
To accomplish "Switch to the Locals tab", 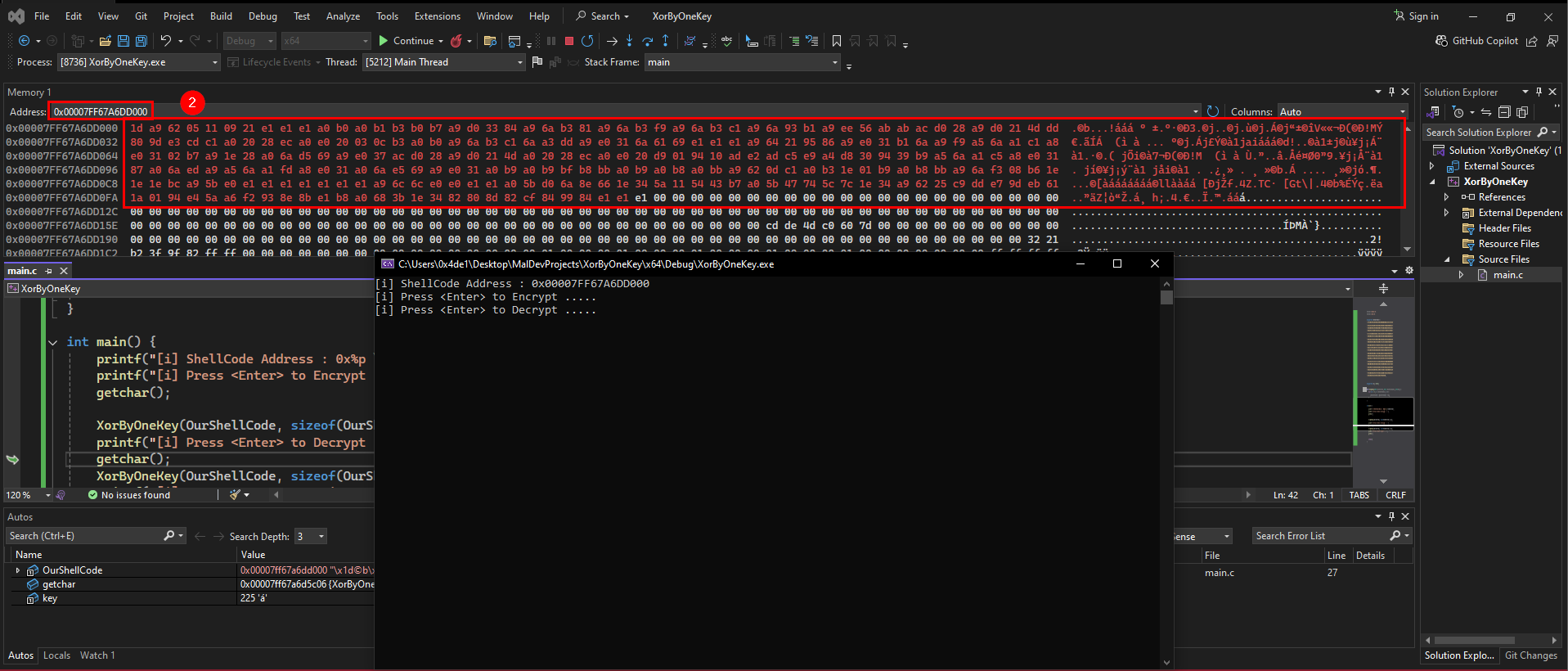I will [56, 655].
